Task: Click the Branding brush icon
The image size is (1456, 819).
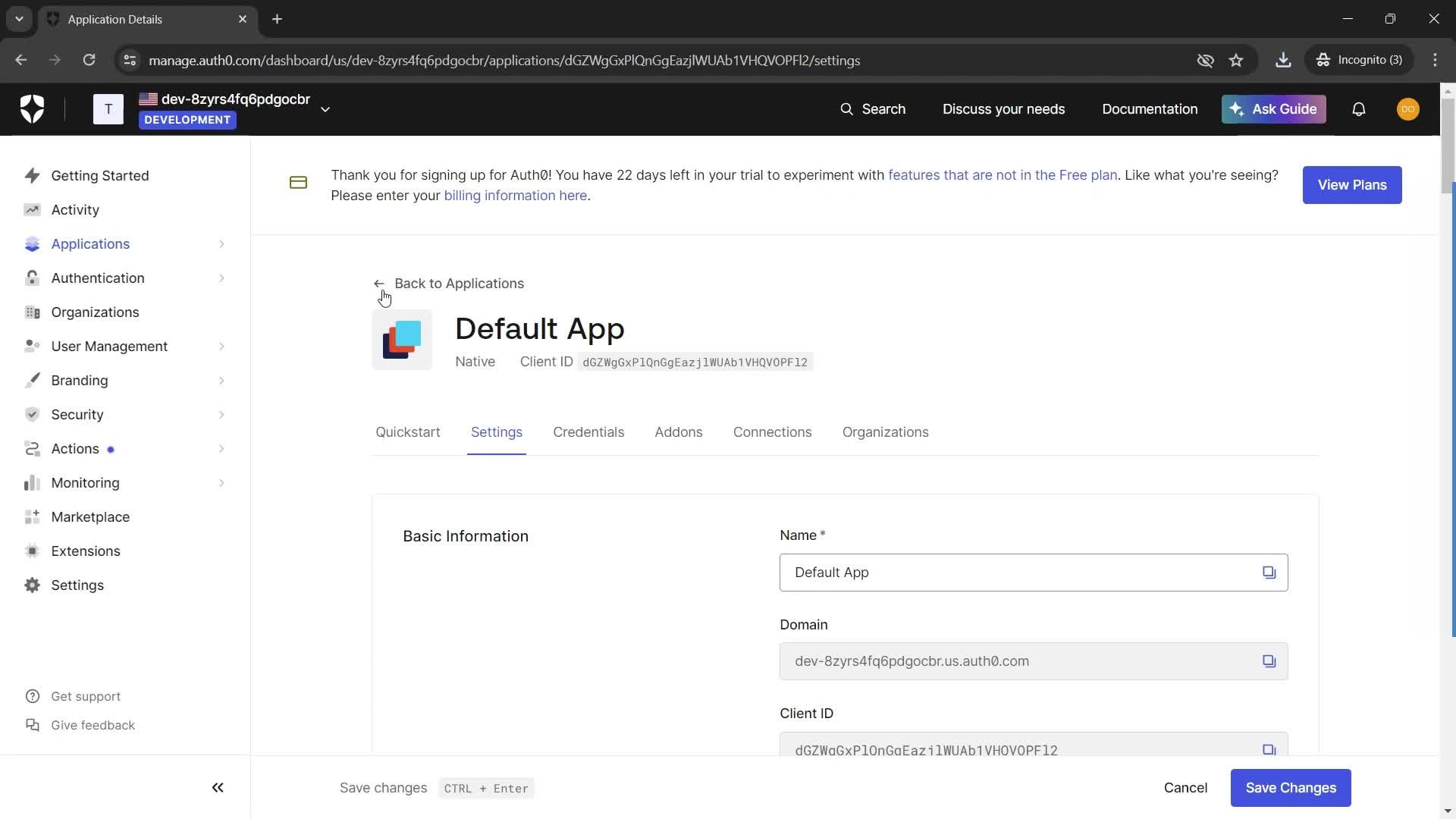Action: [32, 381]
